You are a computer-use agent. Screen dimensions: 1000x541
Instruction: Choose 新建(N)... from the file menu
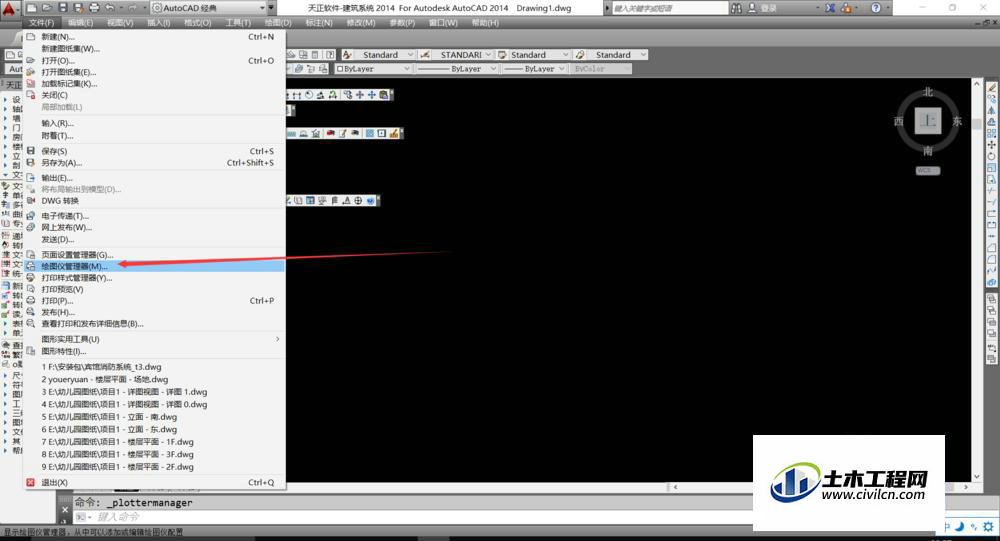click(154, 36)
